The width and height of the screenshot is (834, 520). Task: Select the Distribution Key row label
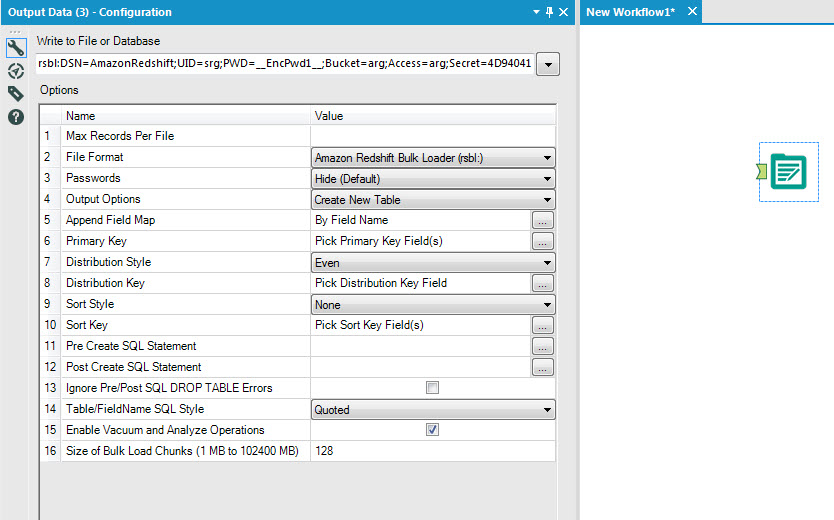point(105,283)
